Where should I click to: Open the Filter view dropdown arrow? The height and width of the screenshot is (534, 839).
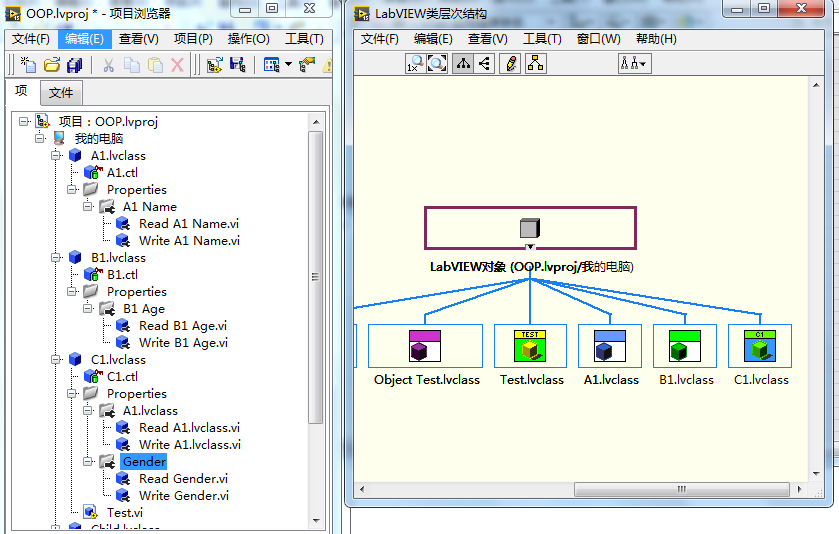[x=288, y=65]
